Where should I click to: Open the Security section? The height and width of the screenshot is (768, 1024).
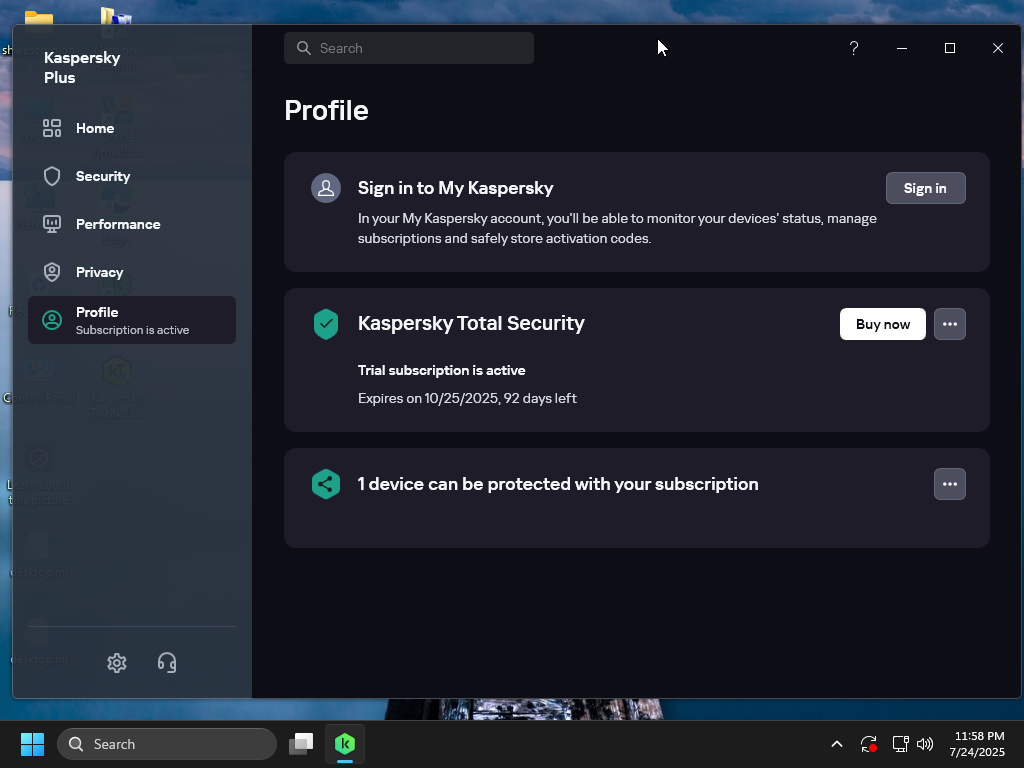(131, 176)
